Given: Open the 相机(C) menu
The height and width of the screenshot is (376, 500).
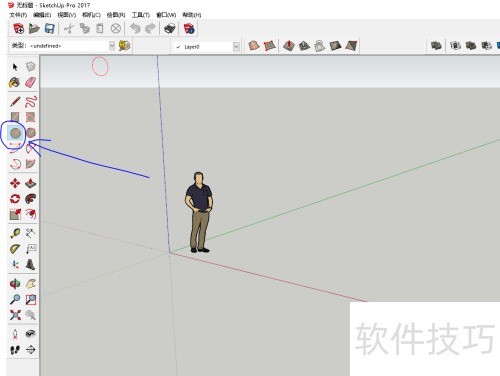Looking at the screenshot, I should pos(91,15).
